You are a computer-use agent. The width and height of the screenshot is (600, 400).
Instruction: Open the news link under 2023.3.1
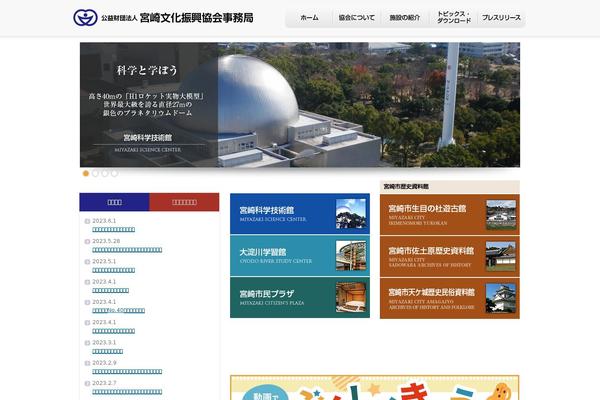pyautogui.click(x=108, y=351)
